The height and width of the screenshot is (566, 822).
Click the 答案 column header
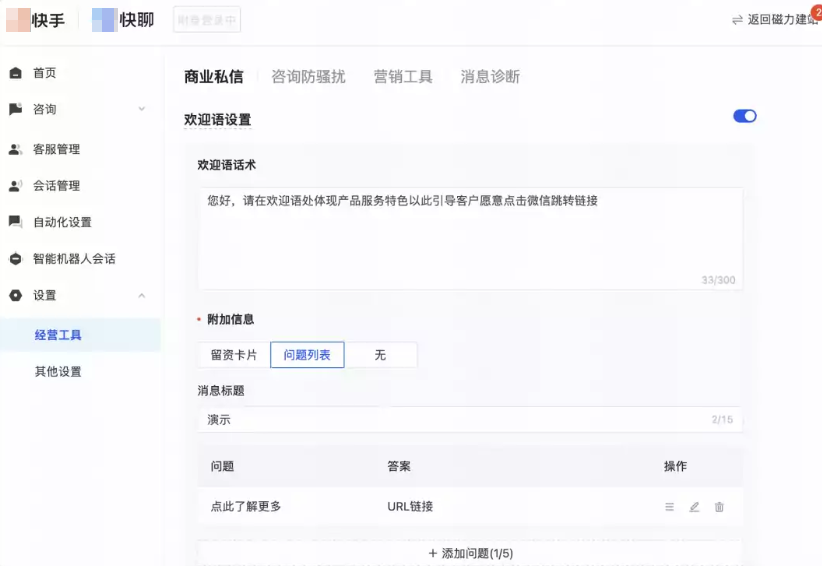click(399, 466)
